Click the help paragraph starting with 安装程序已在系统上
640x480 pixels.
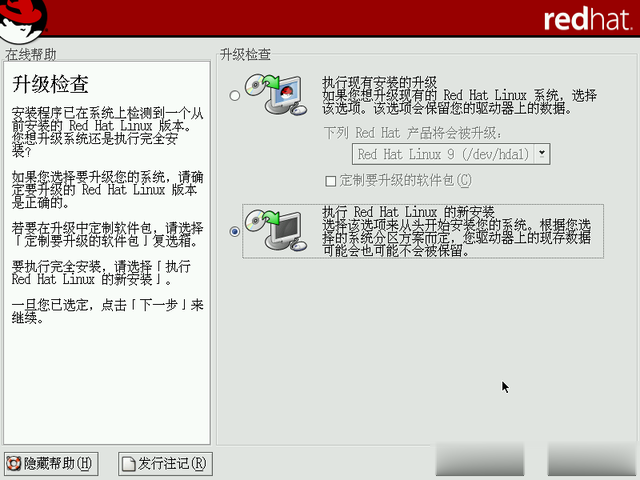[107, 132]
